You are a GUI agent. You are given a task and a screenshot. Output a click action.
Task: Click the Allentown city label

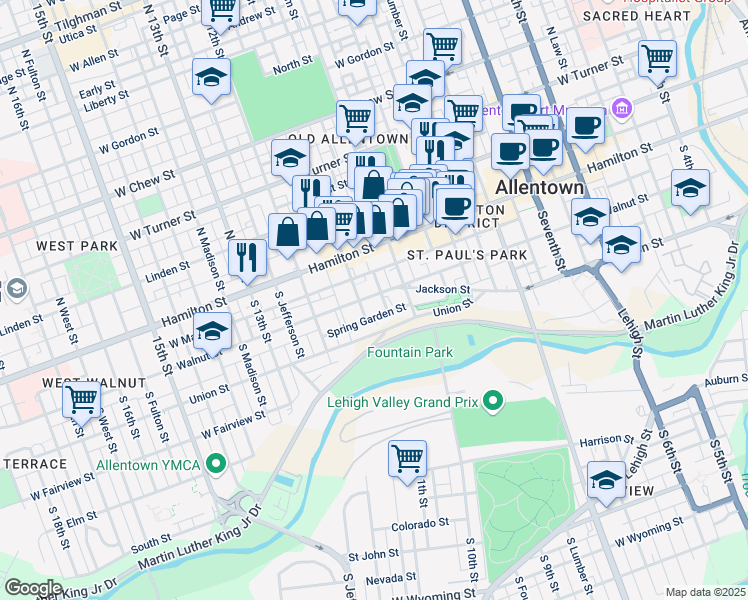(x=540, y=187)
